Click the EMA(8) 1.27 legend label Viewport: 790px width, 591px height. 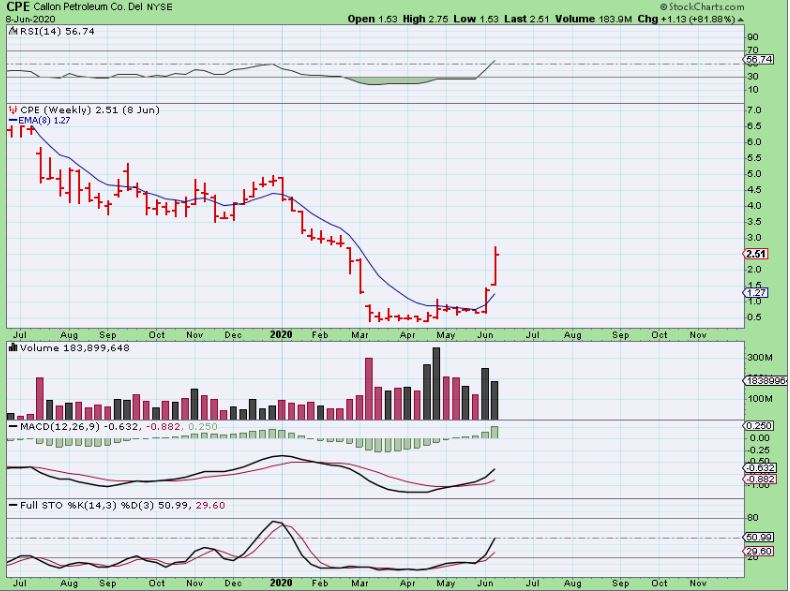pos(40,120)
